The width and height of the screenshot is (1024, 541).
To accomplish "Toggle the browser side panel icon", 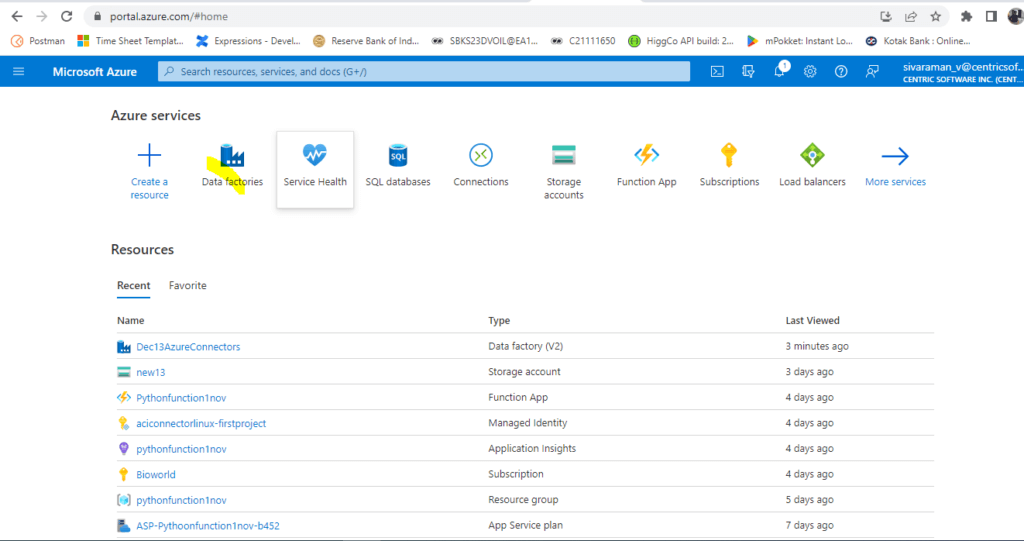I will pyautogui.click(x=991, y=16).
